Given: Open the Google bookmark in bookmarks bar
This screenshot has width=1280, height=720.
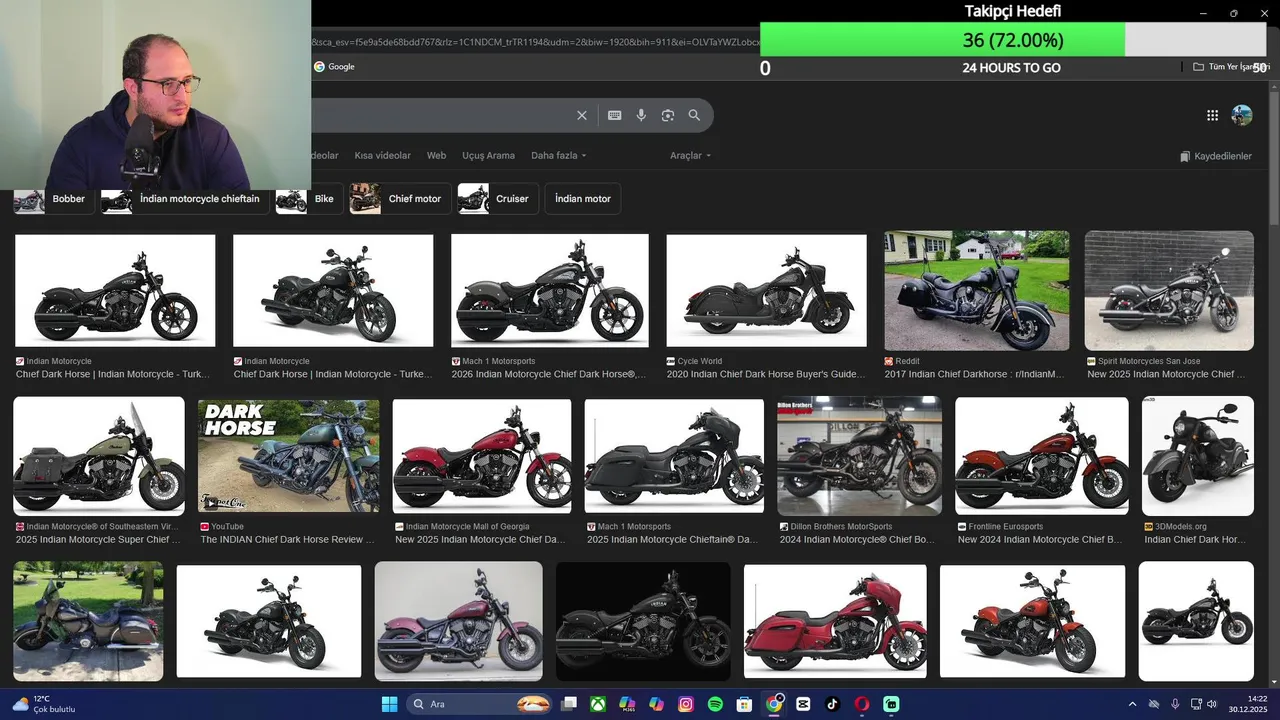Looking at the screenshot, I should [x=334, y=67].
